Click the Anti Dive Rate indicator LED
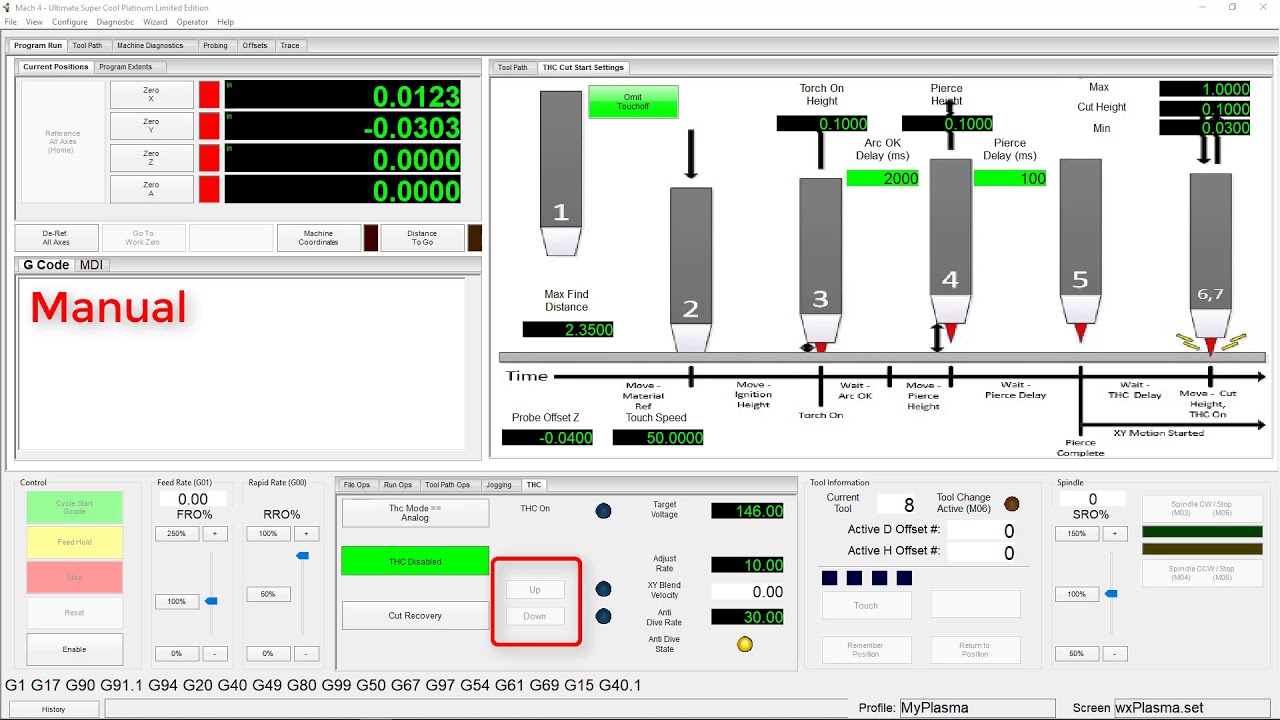1280x720 pixels. pos(603,616)
